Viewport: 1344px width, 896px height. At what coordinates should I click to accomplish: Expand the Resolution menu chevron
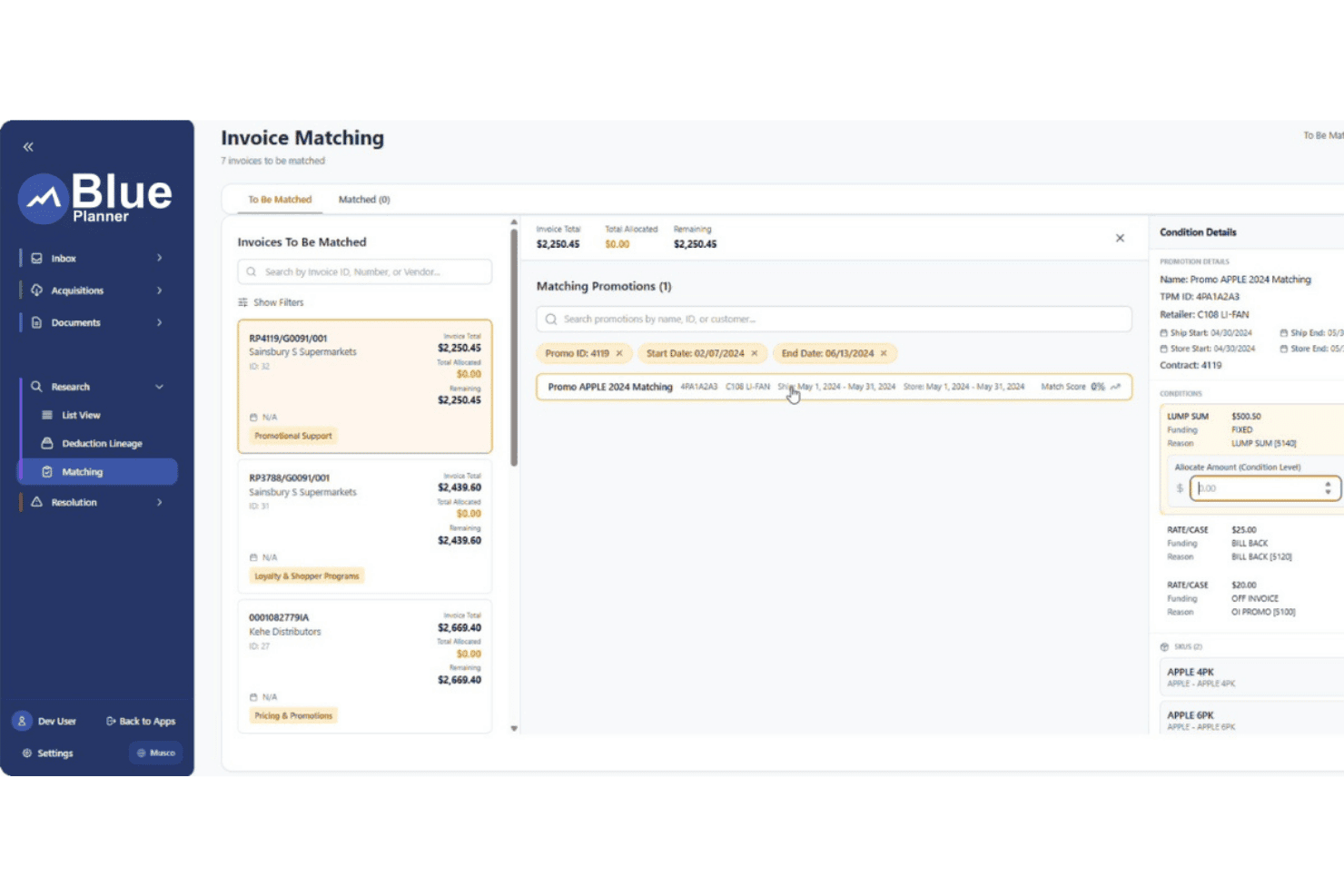[x=159, y=502]
